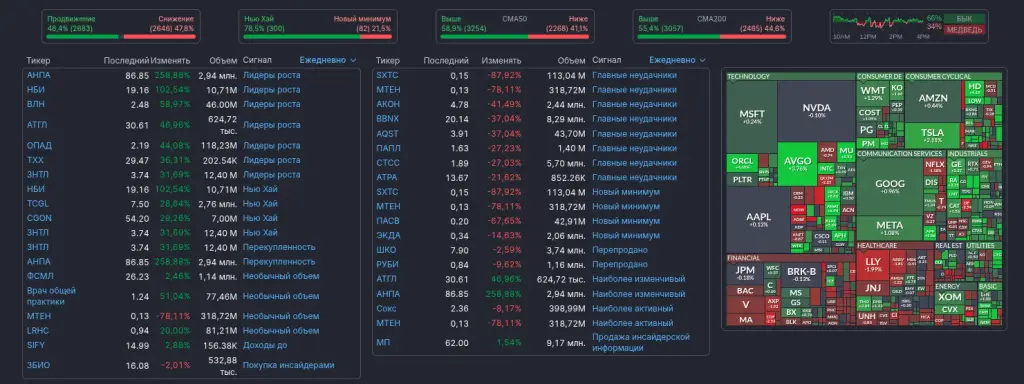Select the JPM tile in heatmap
The width and height of the screenshot is (1024, 384).
click(745, 273)
